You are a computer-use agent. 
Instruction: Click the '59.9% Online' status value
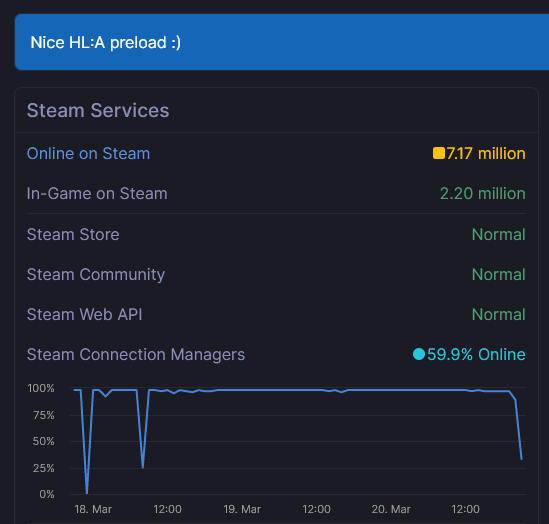[x=476, y=355]
